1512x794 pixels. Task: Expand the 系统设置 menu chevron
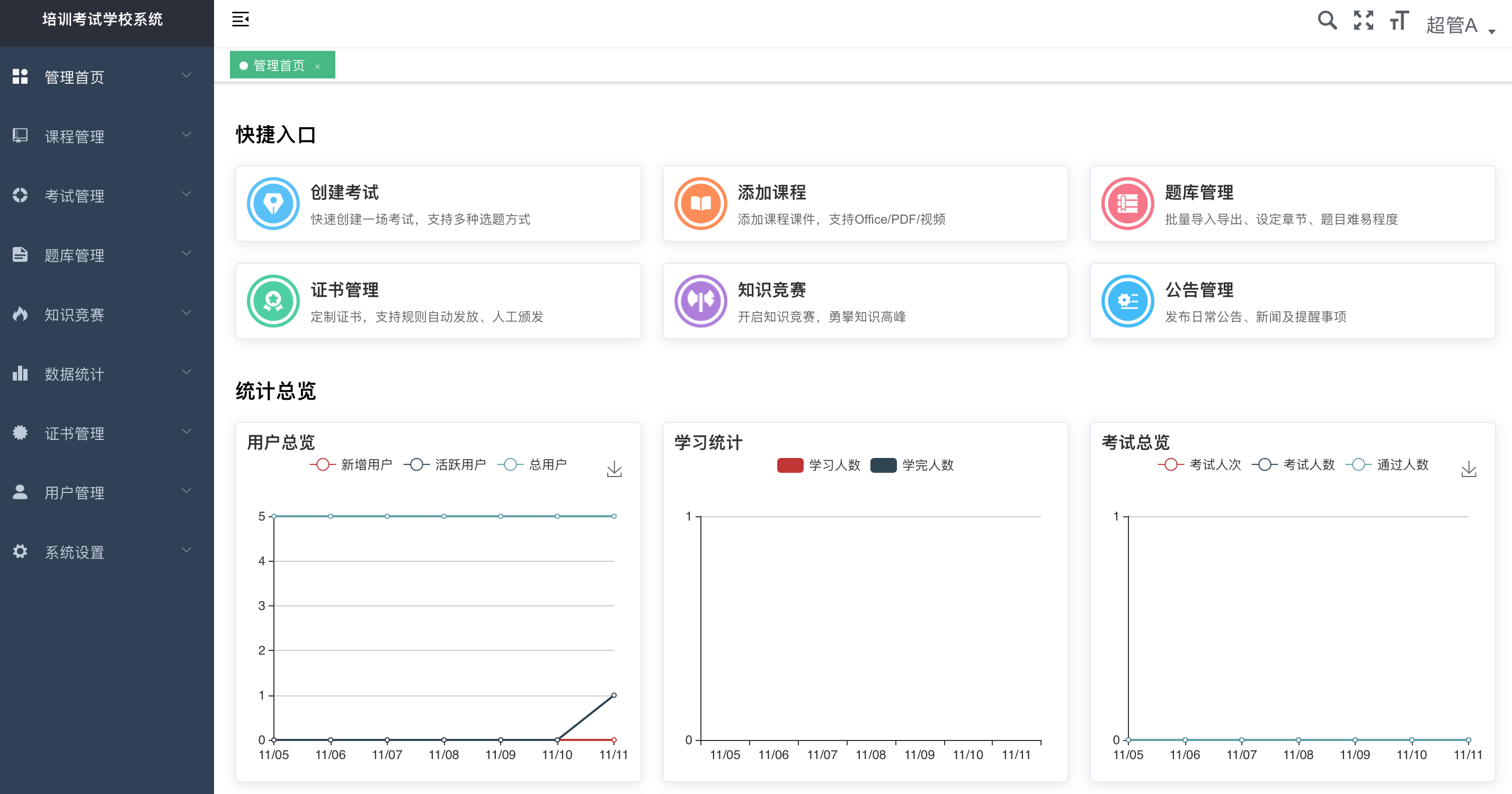[x=186, y=550]
